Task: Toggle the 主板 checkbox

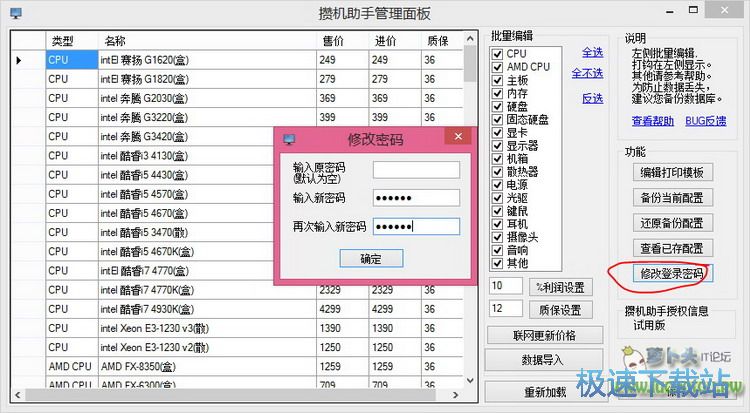Action: [x=497, y=80]
